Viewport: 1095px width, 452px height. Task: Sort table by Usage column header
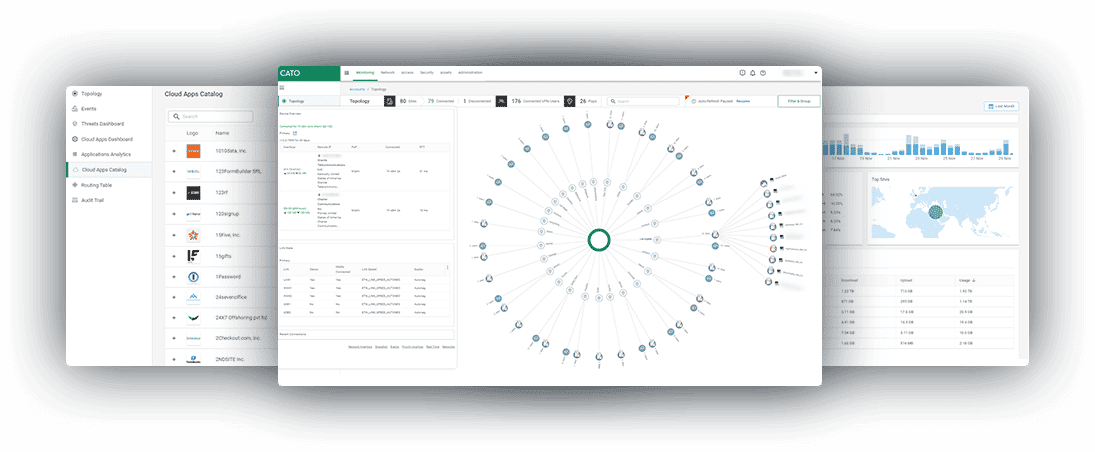(x=966, y=281)
